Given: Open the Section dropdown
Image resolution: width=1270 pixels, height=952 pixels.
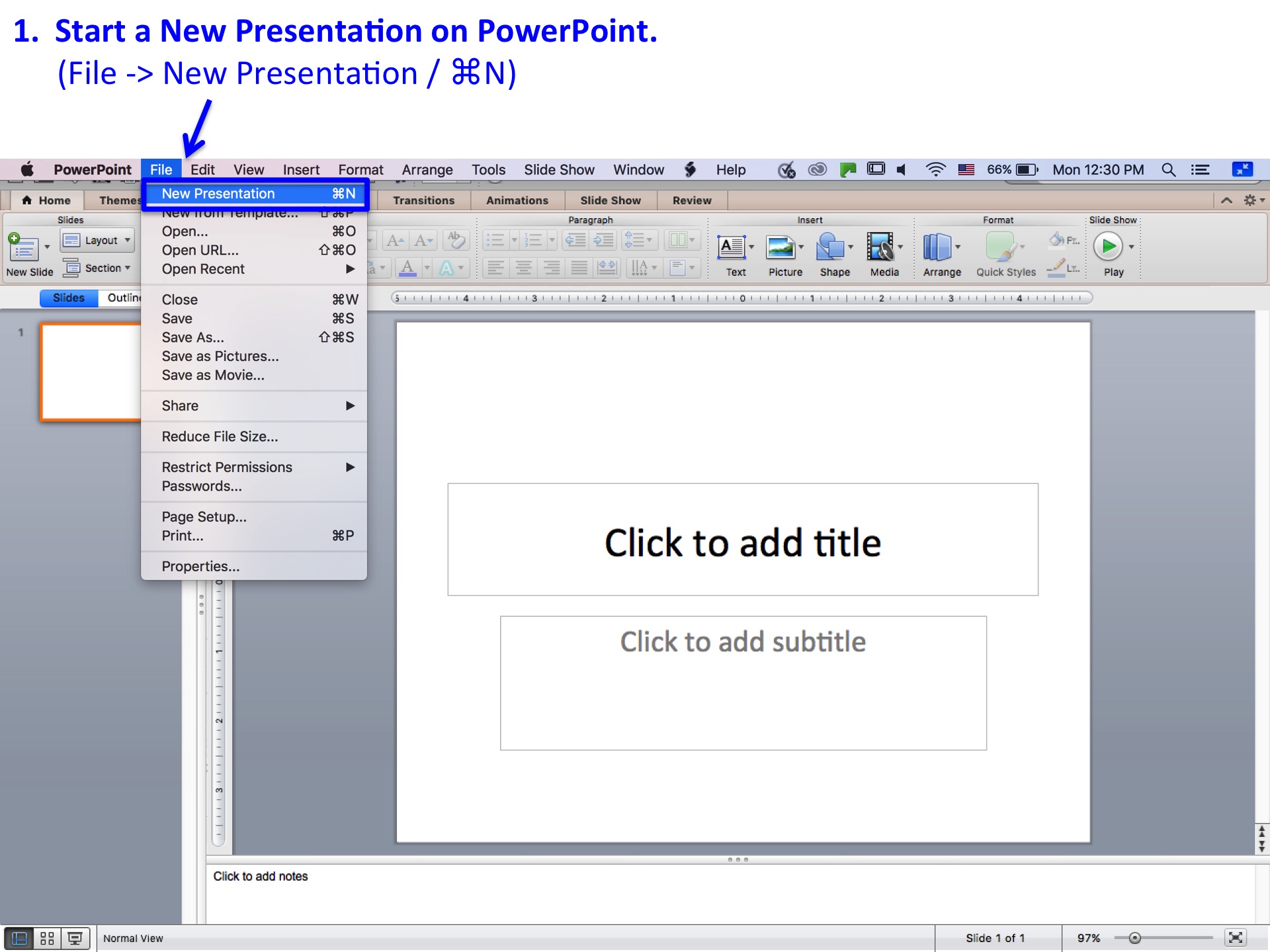Looking at the screenshot, I should click(98, 268).
